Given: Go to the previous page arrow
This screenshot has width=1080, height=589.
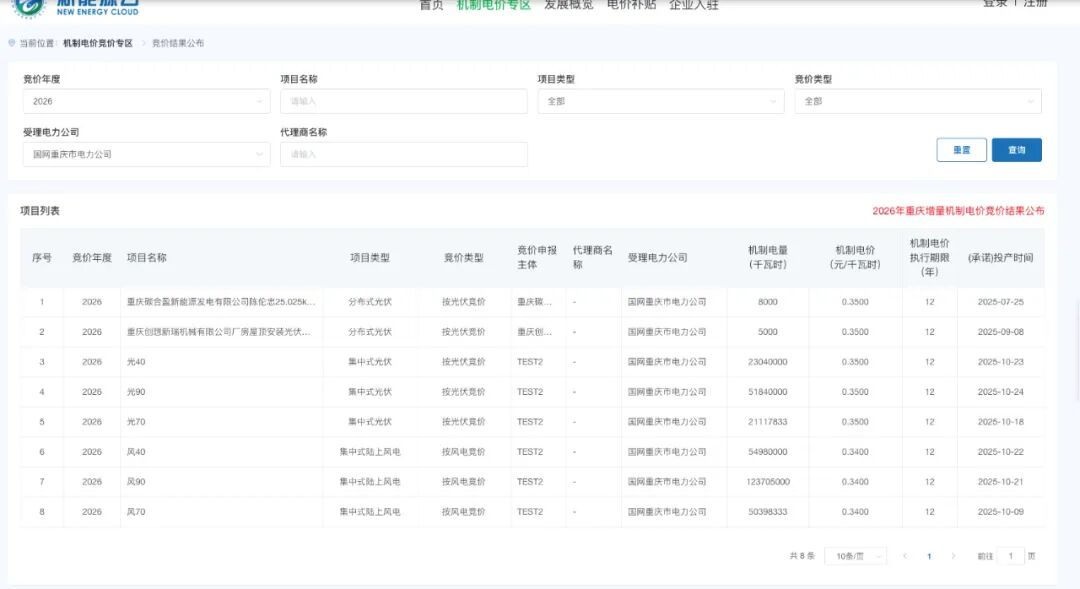Looking at the screenshot, I should click(905, 556).
